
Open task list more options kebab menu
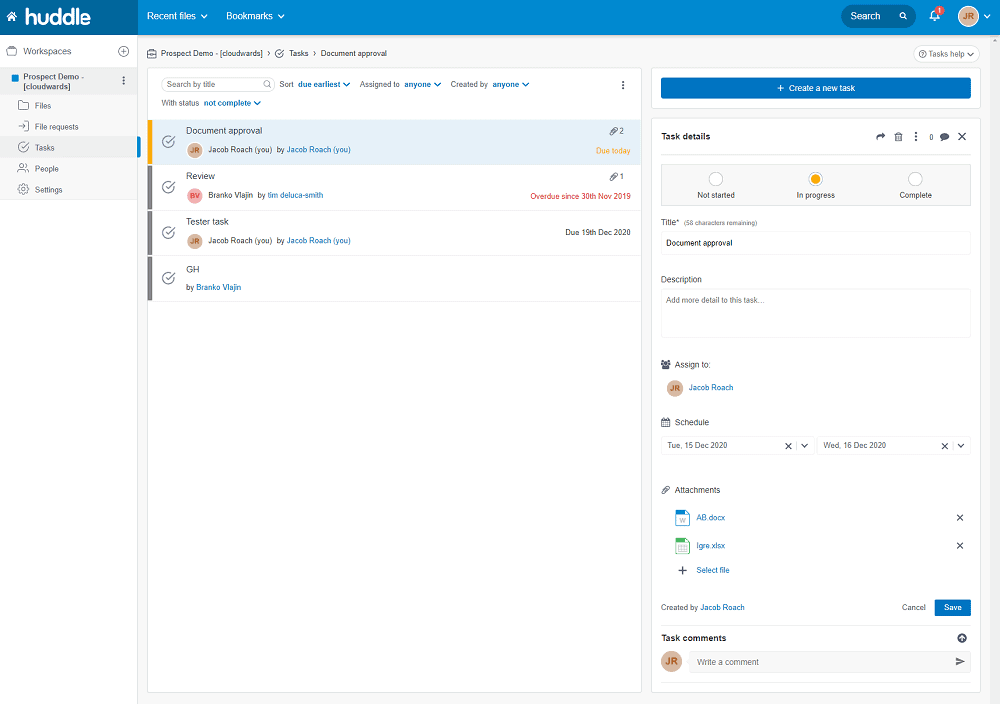[623, 85]
